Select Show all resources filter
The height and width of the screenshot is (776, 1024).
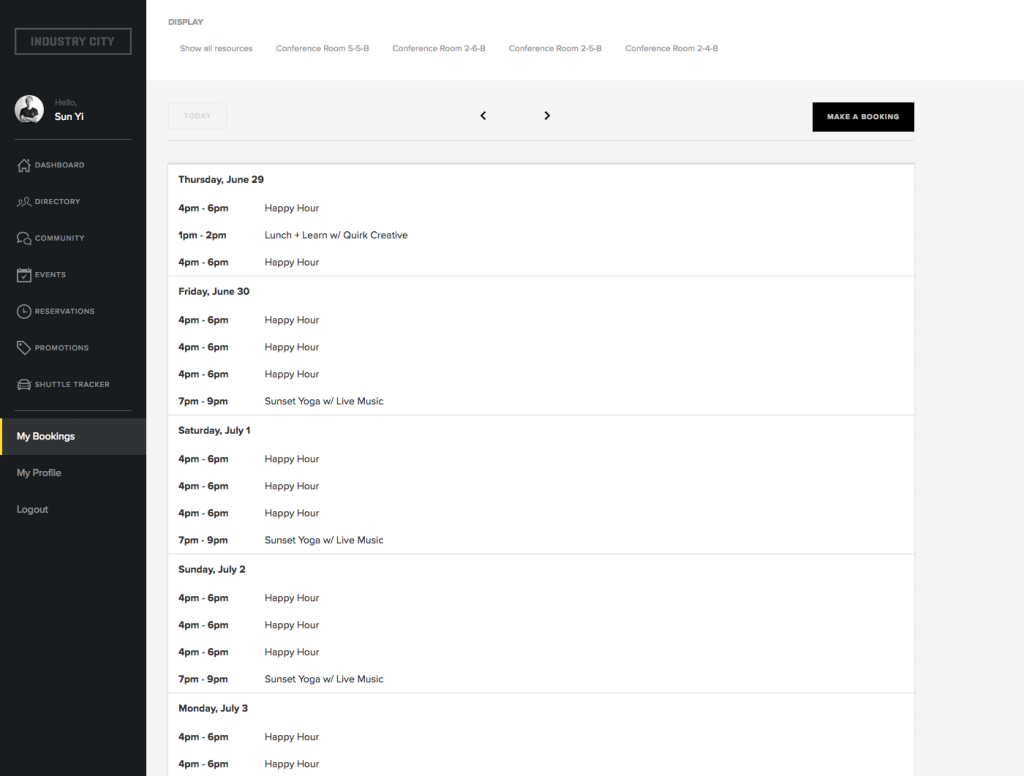216,48
